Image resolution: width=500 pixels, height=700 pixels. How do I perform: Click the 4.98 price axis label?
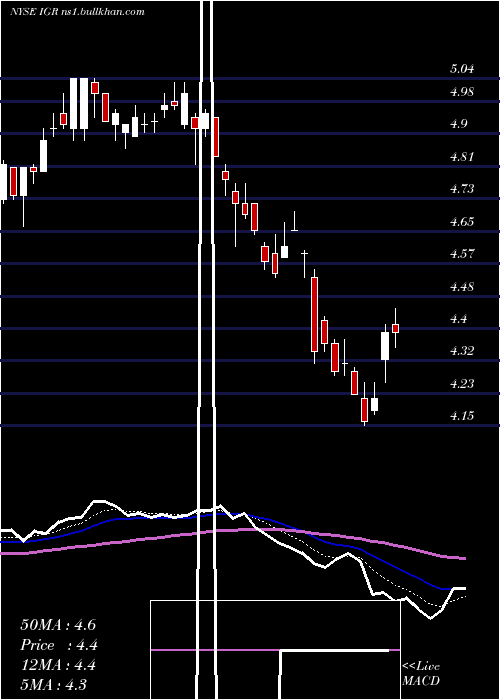point(462,92)
